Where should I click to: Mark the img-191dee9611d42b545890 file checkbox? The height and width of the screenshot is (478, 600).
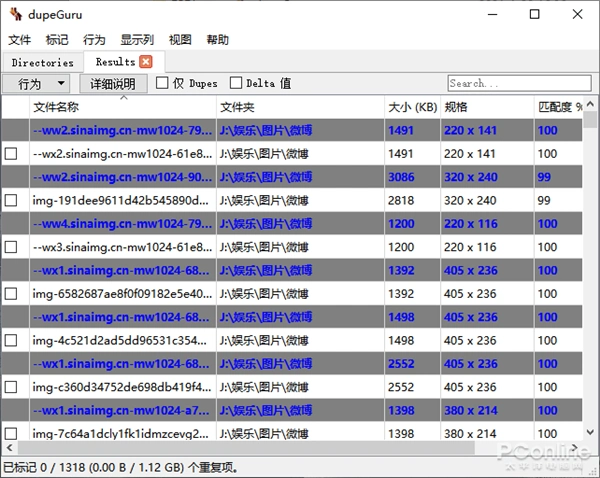11,201
